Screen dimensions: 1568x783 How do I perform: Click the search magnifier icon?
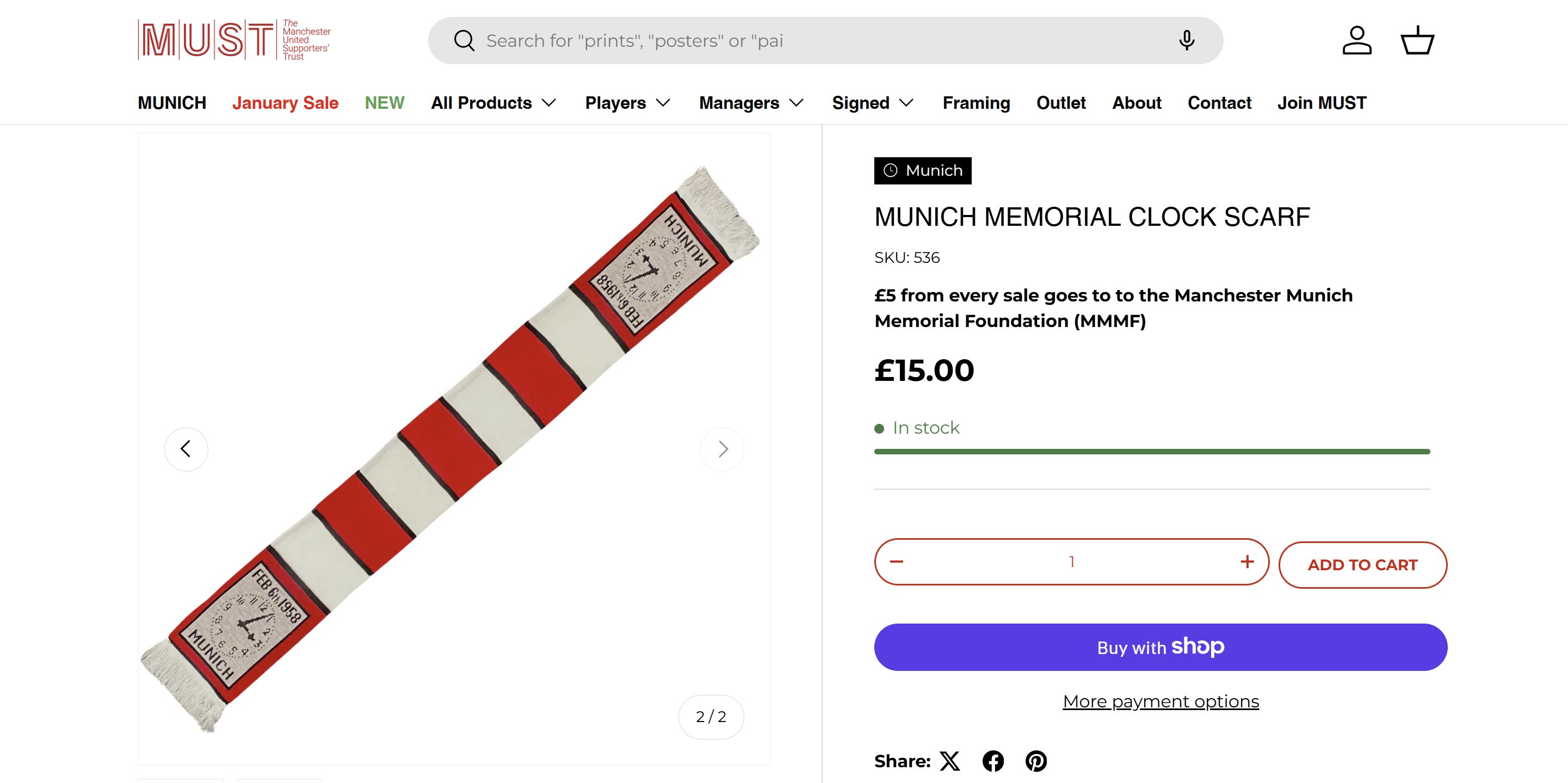[x=464, y=41]
